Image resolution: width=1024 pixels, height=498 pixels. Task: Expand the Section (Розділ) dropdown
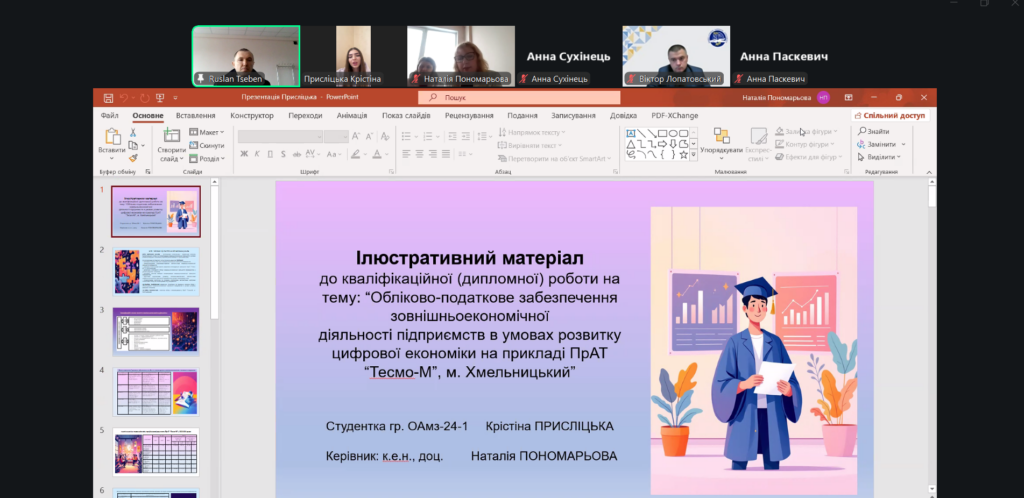point(208,158)
